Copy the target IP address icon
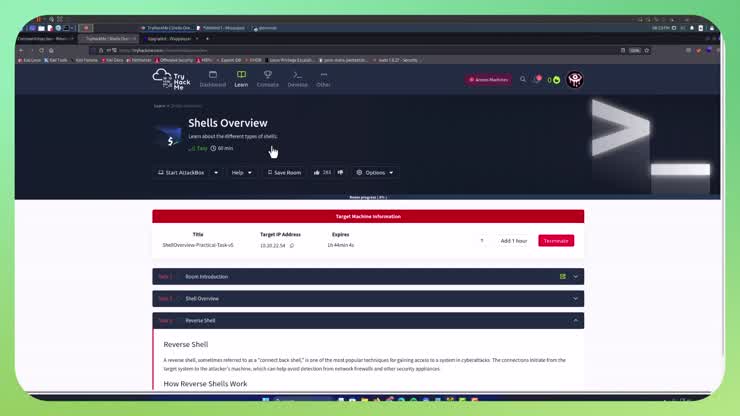This screenshot has height=416, width=740. coord(292,245)
